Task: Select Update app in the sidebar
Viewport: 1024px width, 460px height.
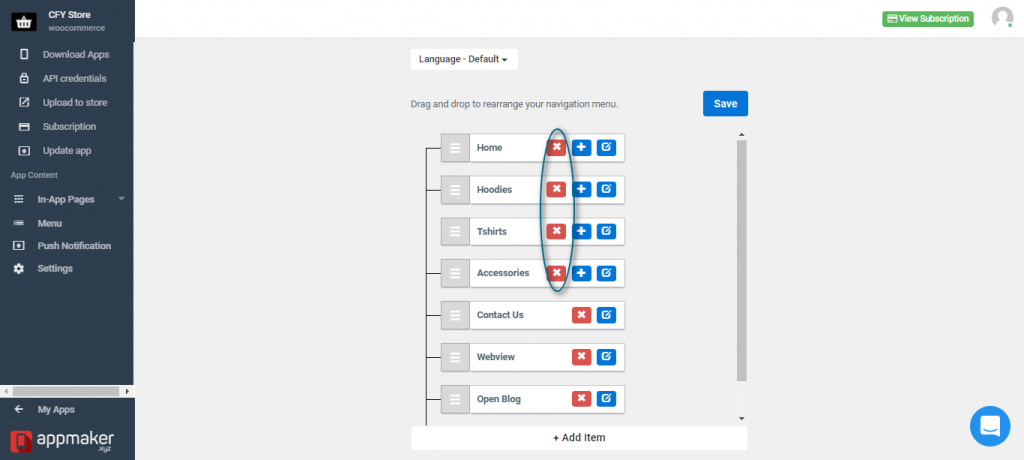Action: (x=69, y=150)
